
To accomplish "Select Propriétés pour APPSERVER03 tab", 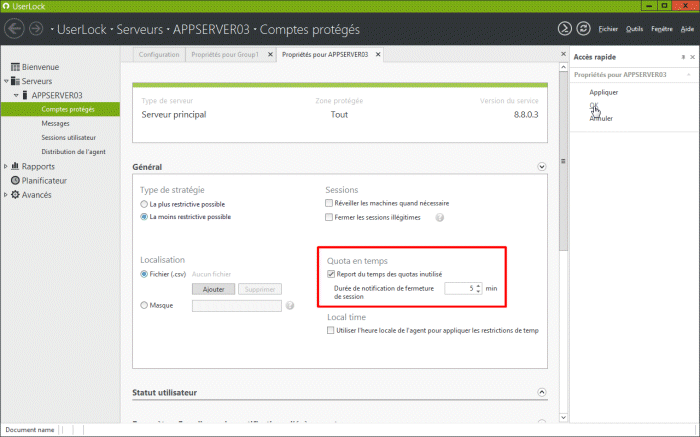I will click(x=325, y=54).
